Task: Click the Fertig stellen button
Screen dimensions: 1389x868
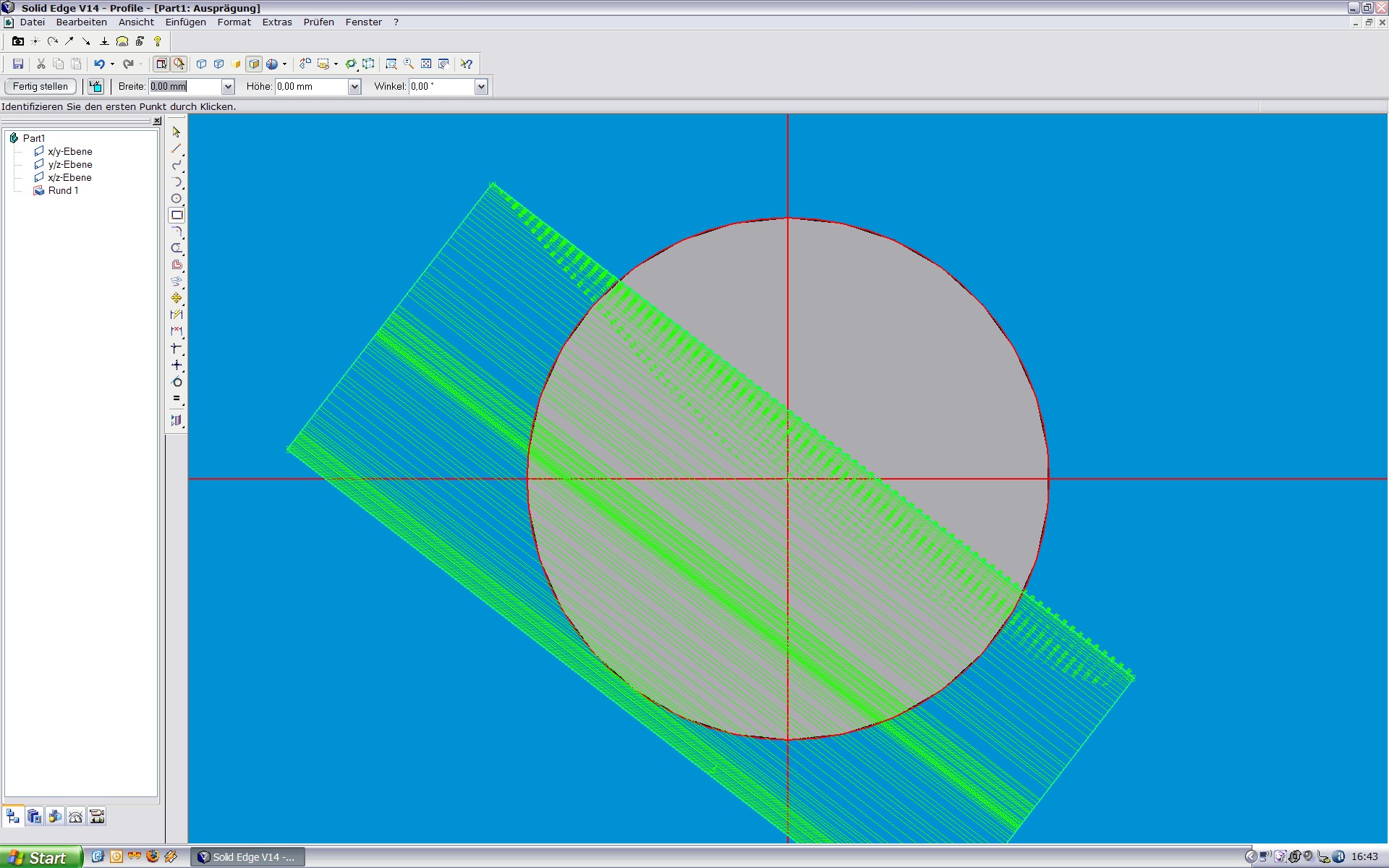Action: (x=41, y=86)
